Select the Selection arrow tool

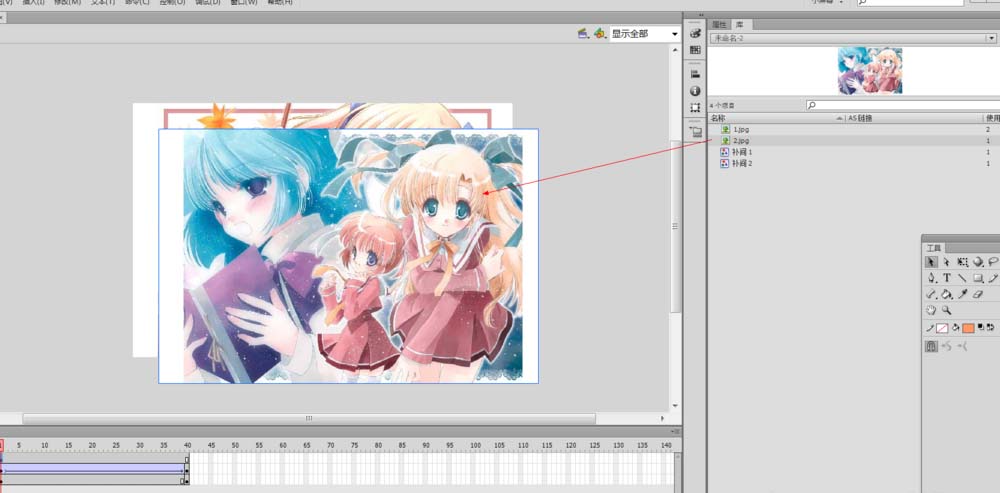pyautogui.click(x=931, y=262)
